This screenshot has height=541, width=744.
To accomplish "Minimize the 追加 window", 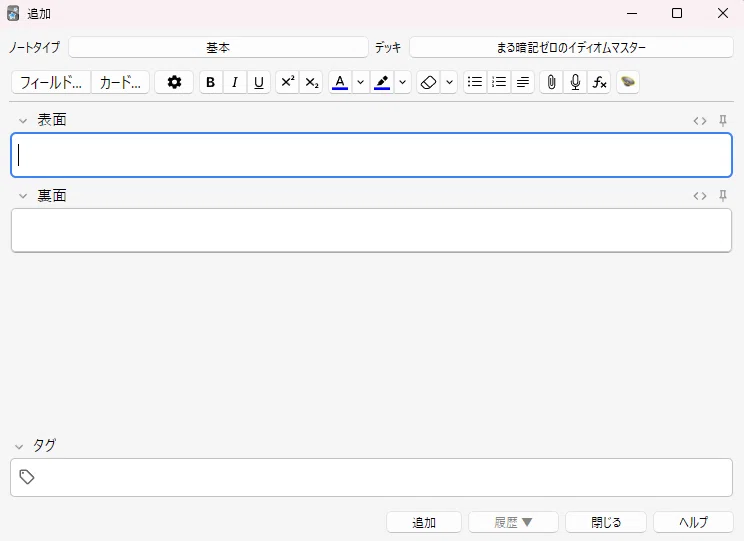I will pos(632,13).
